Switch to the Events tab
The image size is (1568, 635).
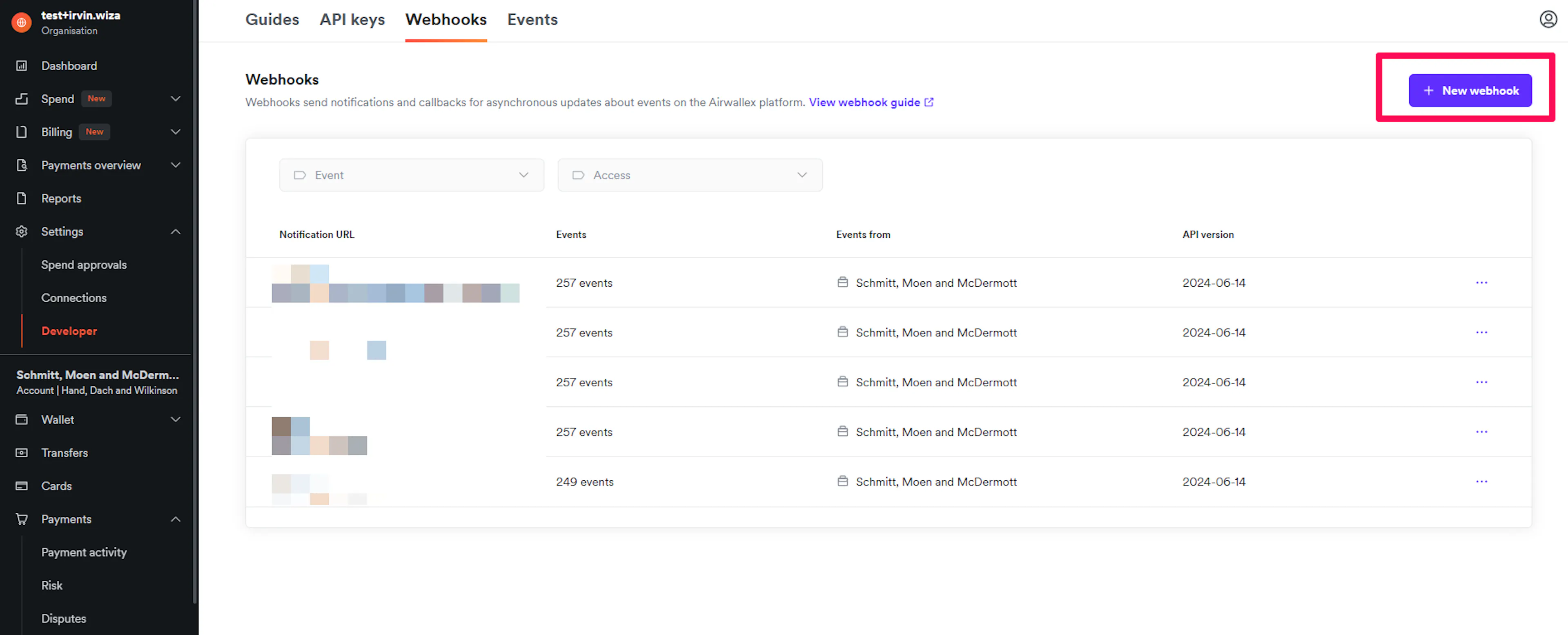point(532,20)
